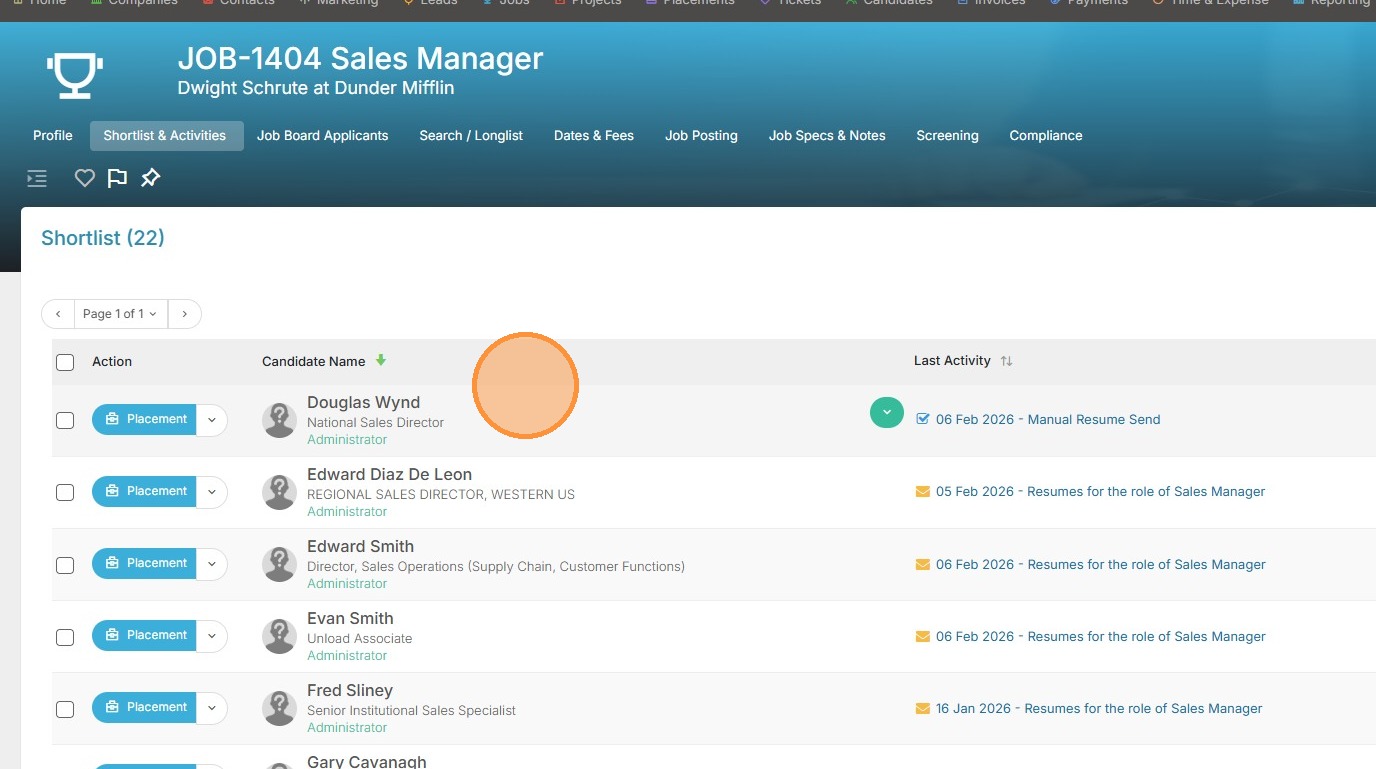Open Edward Smith candidate name link
The width and height of the screenshot is (1376, 769).
point(360,547)
